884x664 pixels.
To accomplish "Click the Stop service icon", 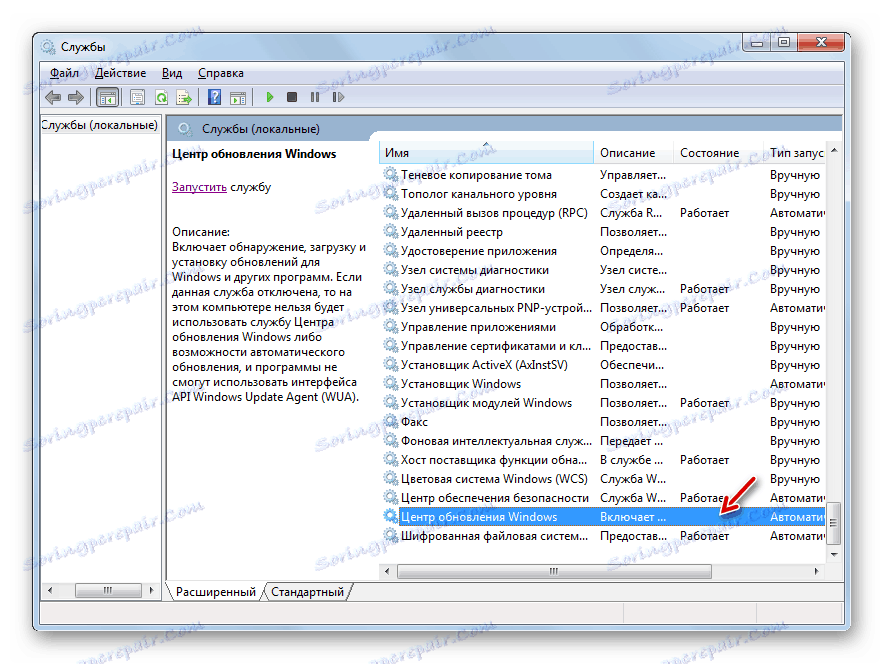I will pos(291,98).
